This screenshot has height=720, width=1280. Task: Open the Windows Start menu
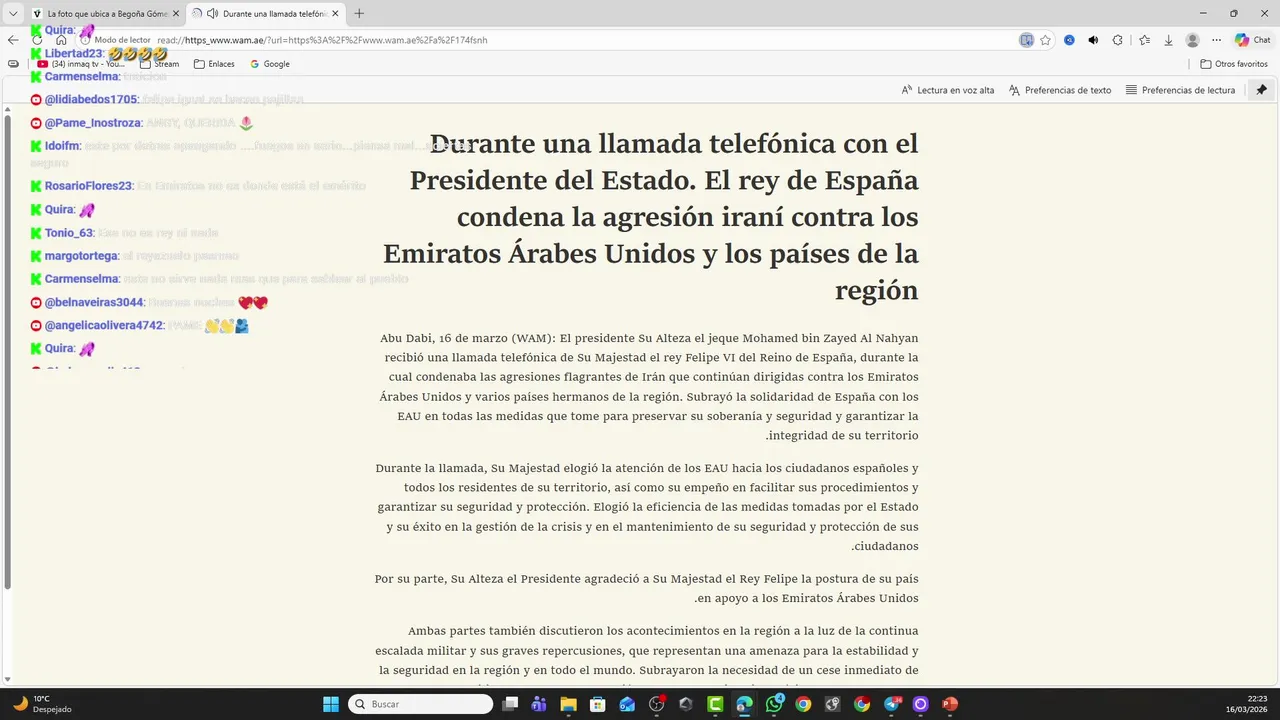pyautogui.click(x=331, y=704)
